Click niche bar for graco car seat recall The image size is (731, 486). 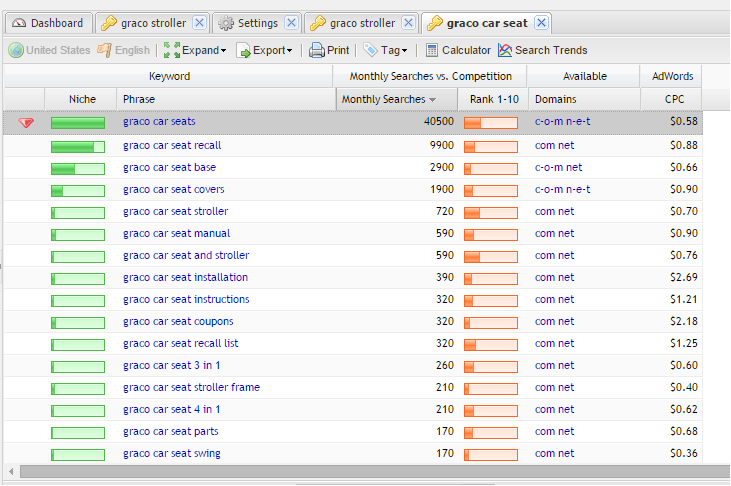(x=78, y=147)
